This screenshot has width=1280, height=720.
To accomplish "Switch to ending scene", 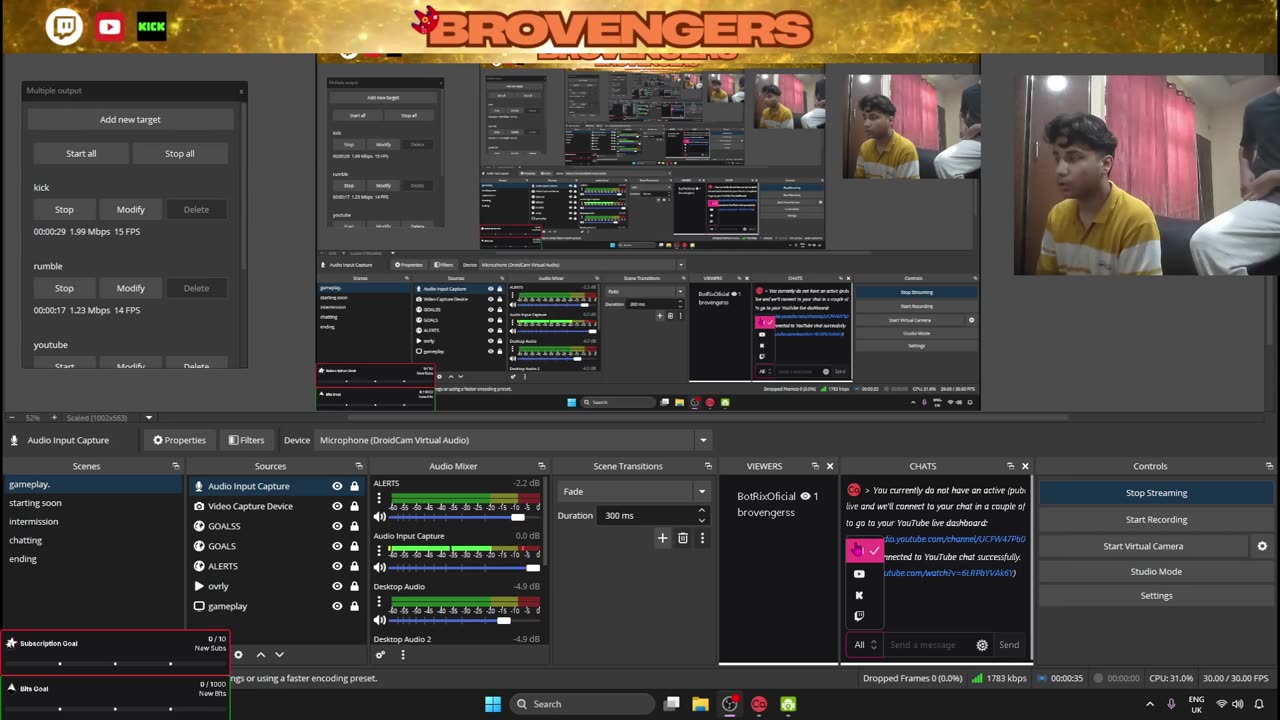I will (x=93, y=559).
